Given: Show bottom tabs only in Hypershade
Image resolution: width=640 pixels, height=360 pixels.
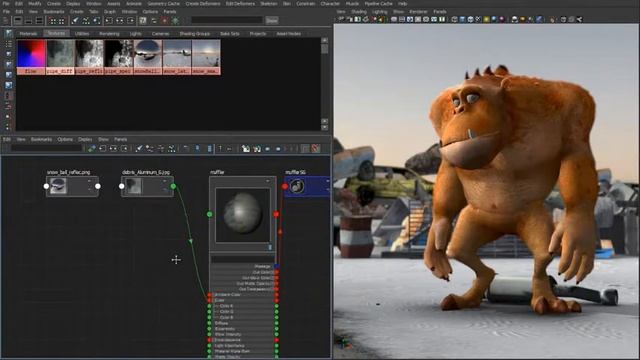Looking at the screenshot, I should point(29,20).
